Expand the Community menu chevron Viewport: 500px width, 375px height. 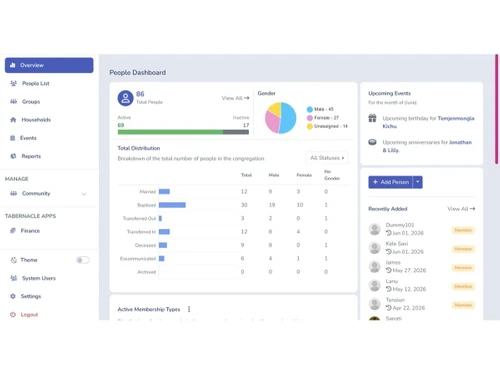(84, 194)
